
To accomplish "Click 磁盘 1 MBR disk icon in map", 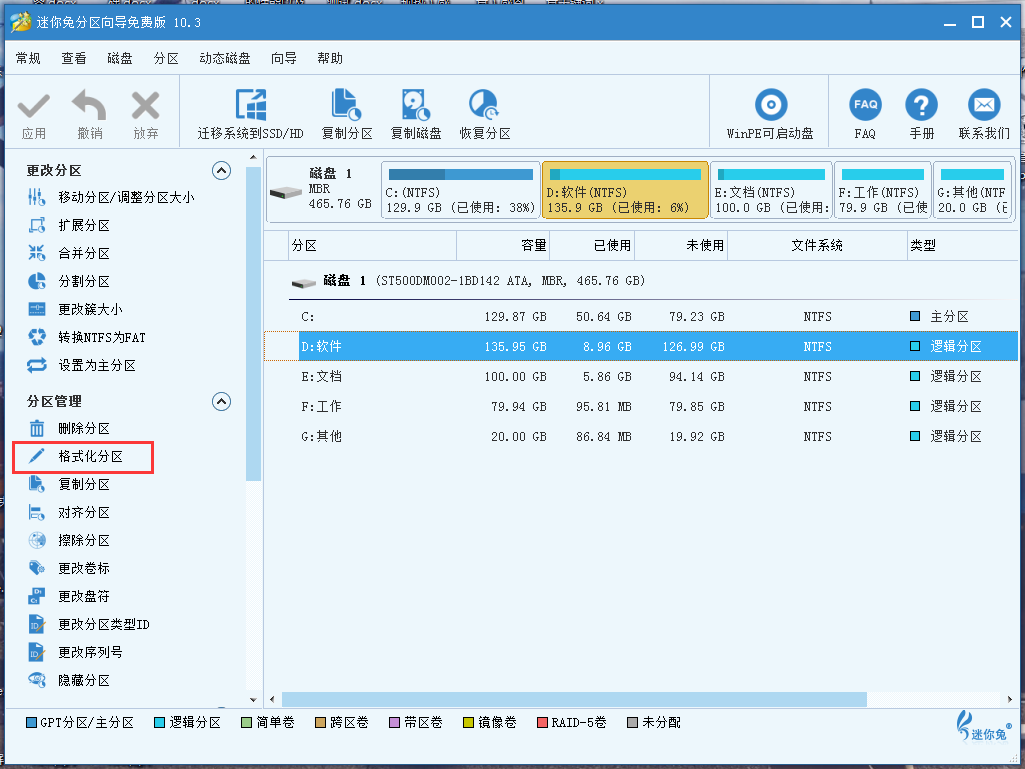I will [x=286, y=192].
